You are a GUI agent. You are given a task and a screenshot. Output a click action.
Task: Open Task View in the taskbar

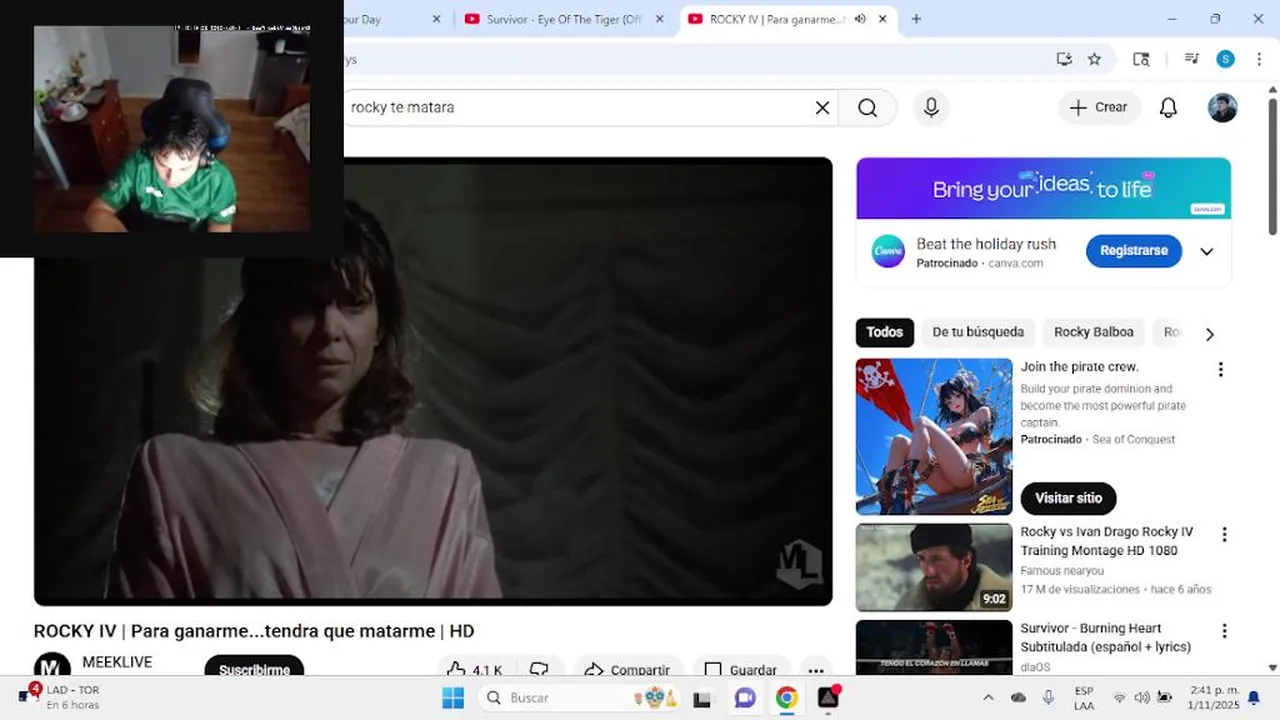[x=703, y=698]
